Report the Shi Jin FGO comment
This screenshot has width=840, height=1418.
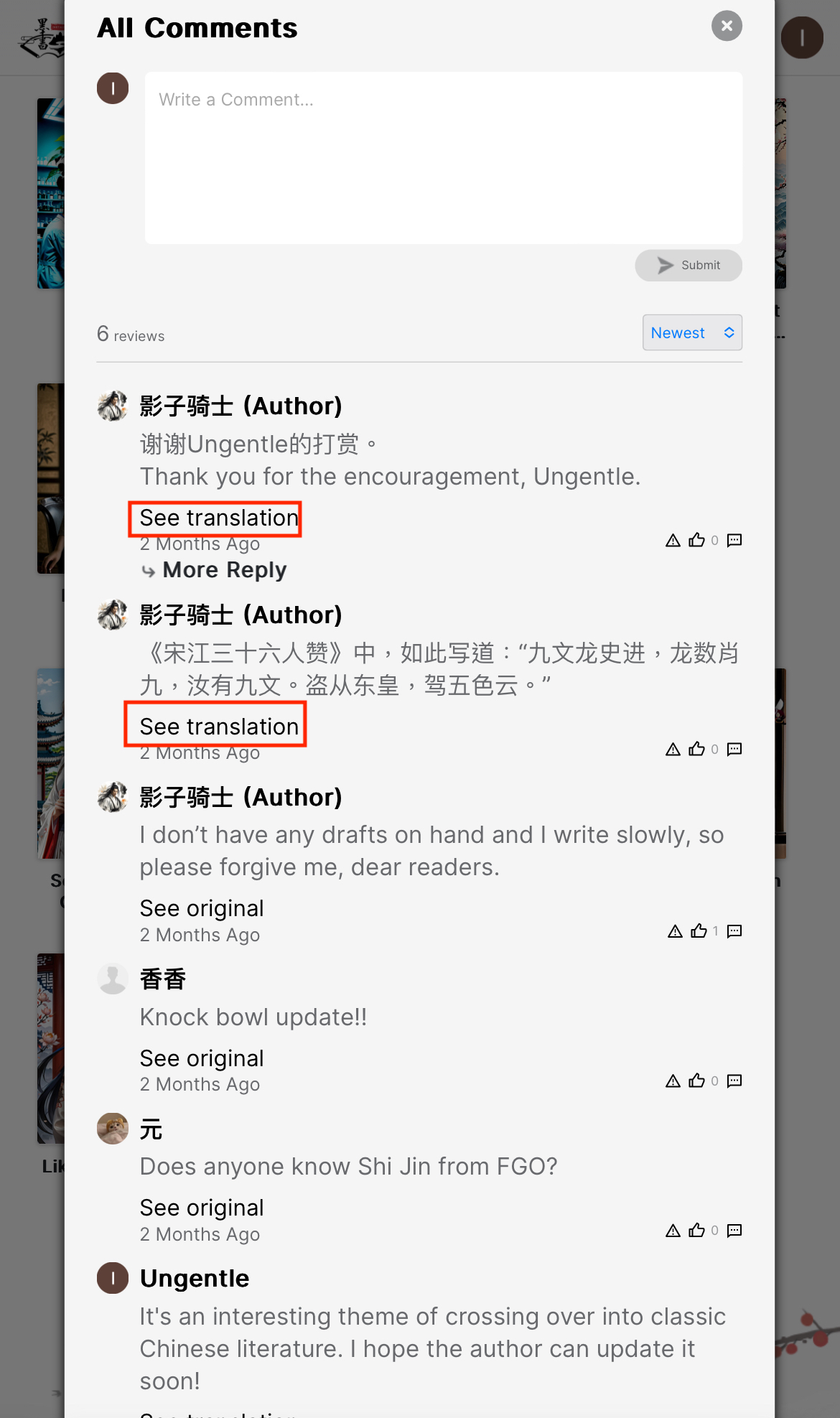pos(673,1231)
